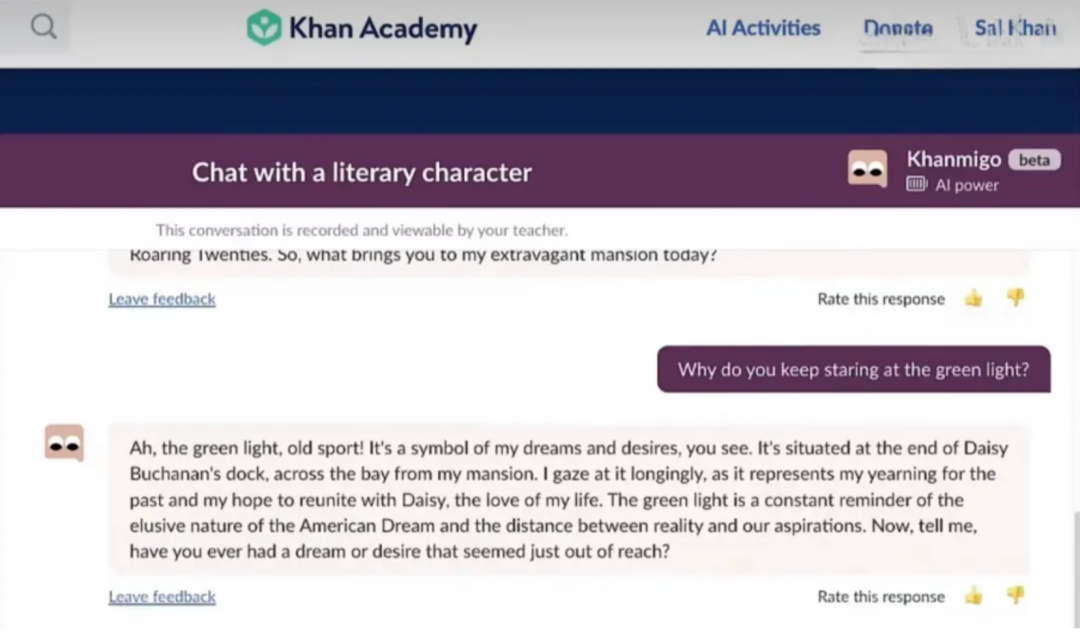Thumbs down the mansion greeting response
This screenshot has width=1080, height=635.
[x=1015, y=298]
